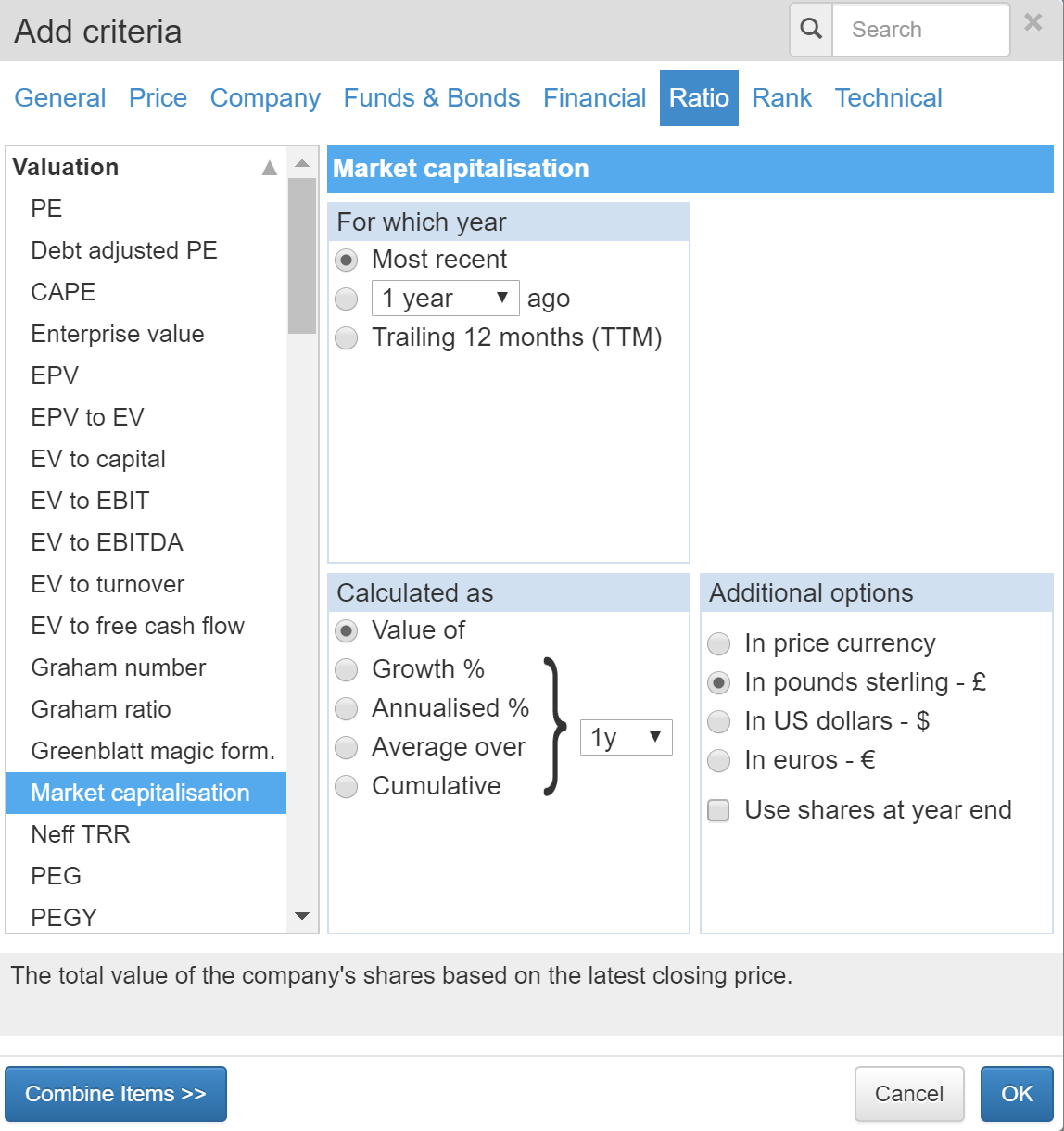Select the Trailing 12 months radio
The width and height of the screenshot is (1064, 1131).
[347, 338]
